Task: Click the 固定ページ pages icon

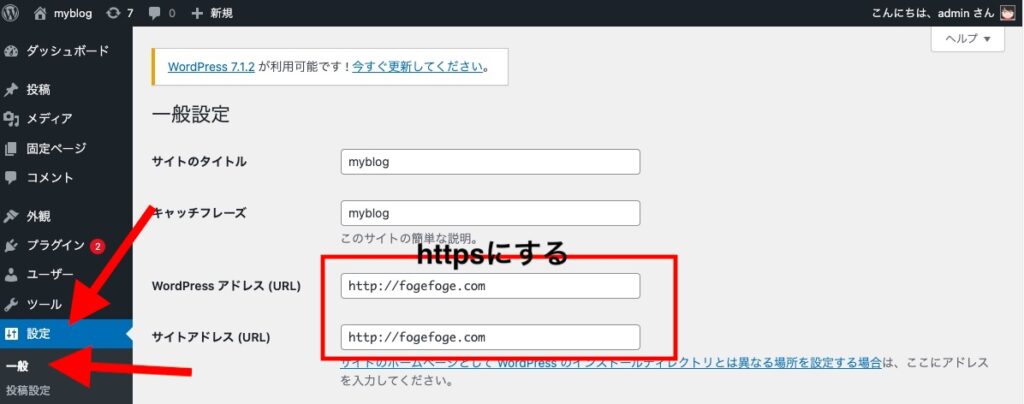Action: [11, 149]
